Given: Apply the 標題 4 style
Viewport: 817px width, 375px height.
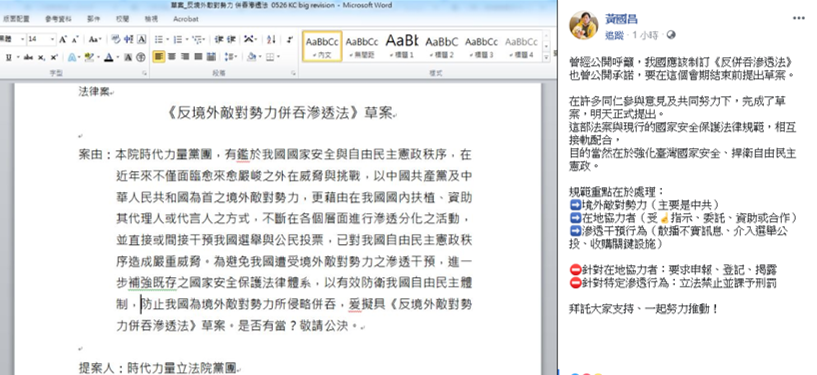Looking at the screenshot, I should (521, 46).
